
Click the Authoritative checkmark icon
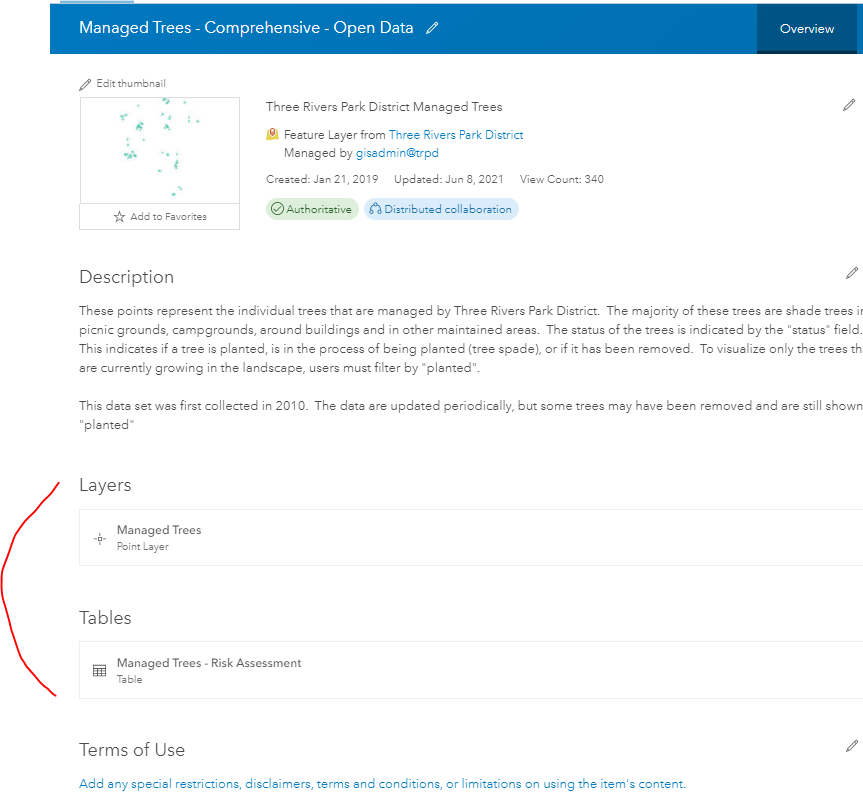(277, 209)
